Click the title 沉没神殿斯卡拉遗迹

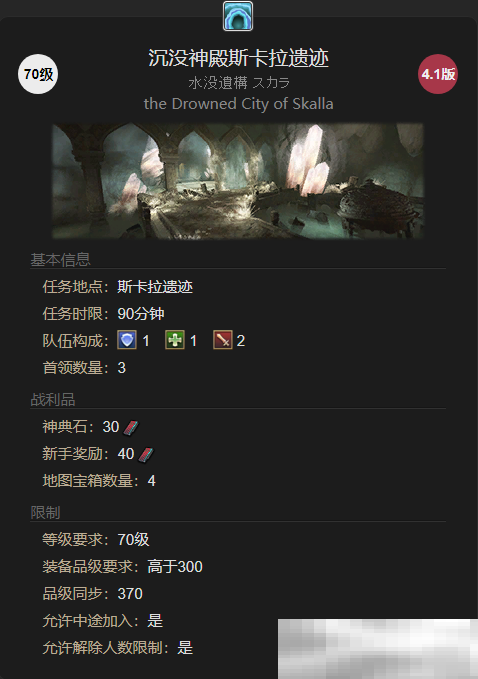point(239,58)
